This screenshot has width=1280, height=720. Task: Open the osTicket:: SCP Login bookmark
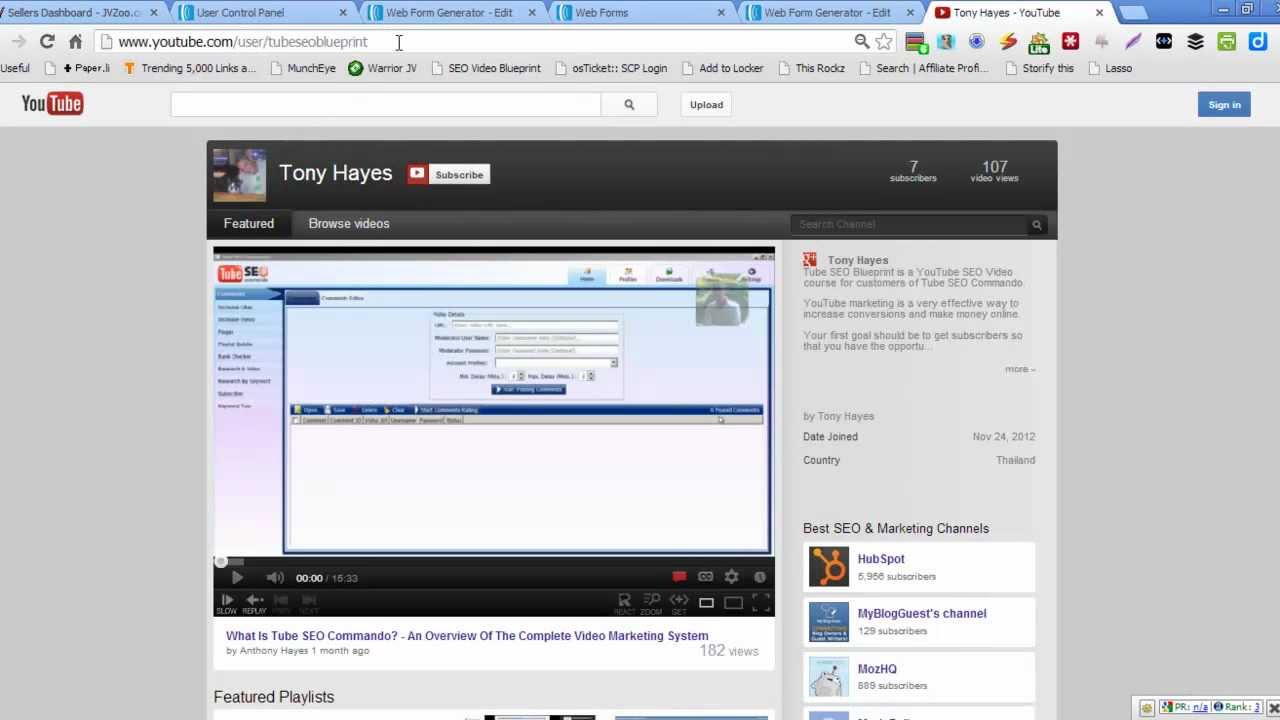(611, 68)
